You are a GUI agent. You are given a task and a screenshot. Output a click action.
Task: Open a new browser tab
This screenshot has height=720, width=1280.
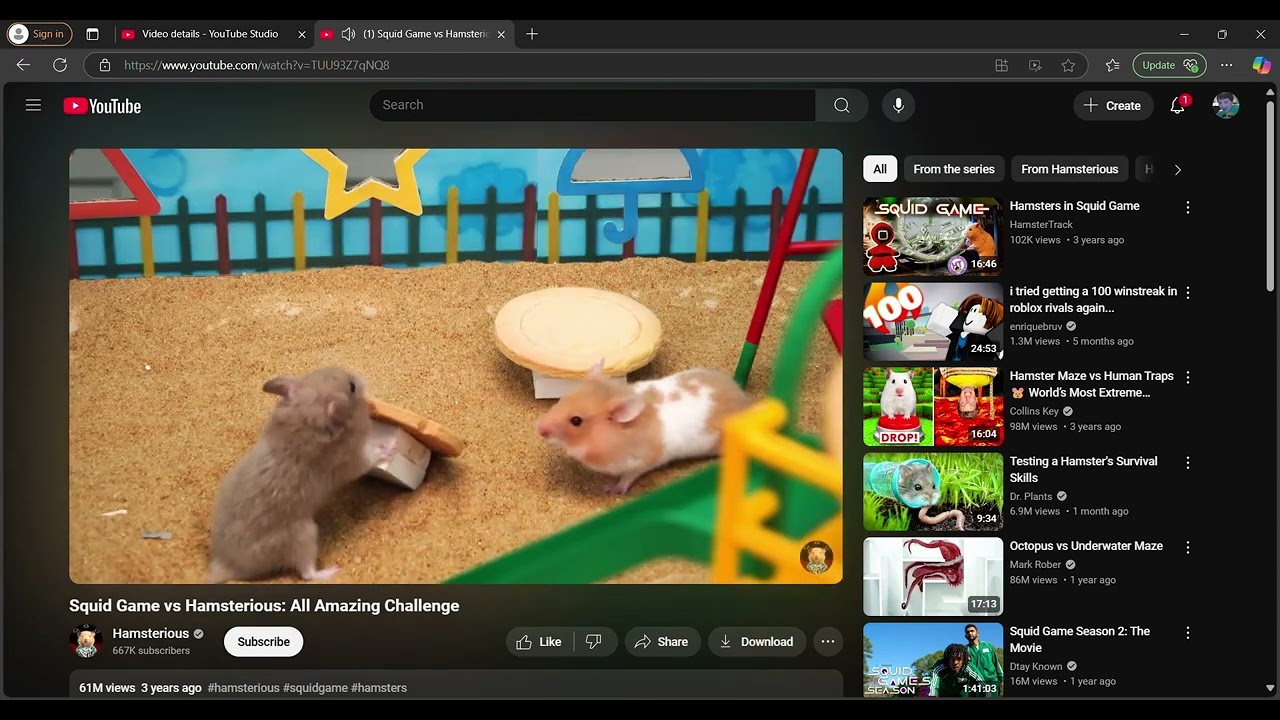532,34
